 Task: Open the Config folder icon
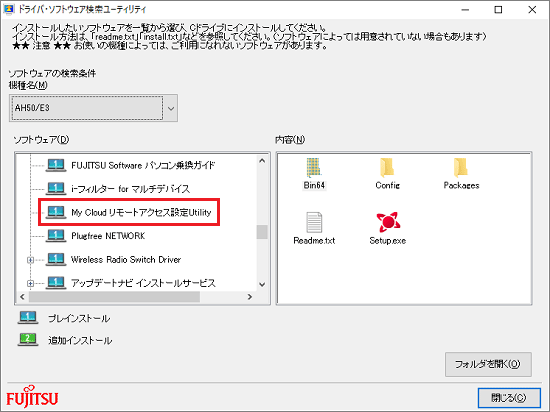click(387, 167)
